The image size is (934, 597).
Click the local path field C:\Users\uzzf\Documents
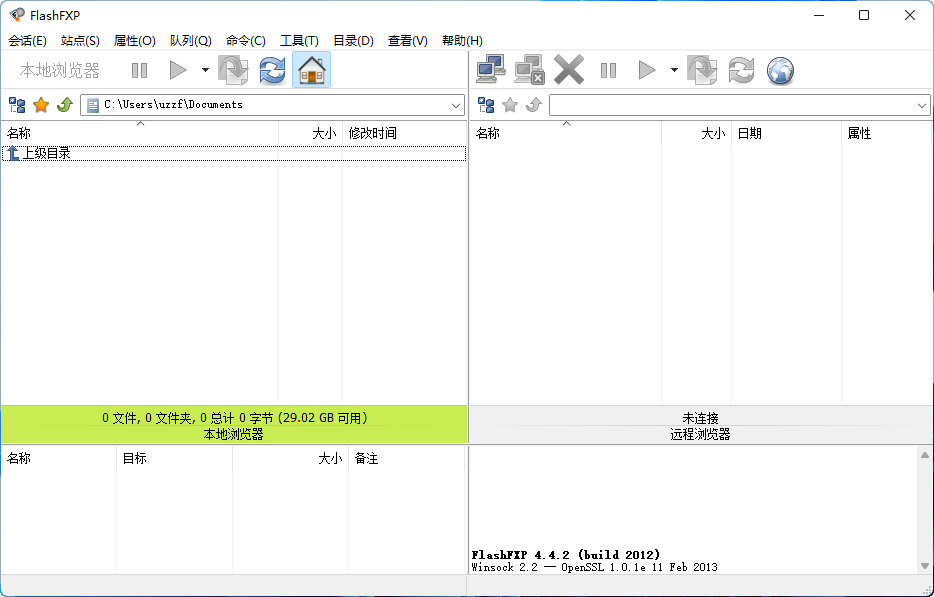[272, 105]
